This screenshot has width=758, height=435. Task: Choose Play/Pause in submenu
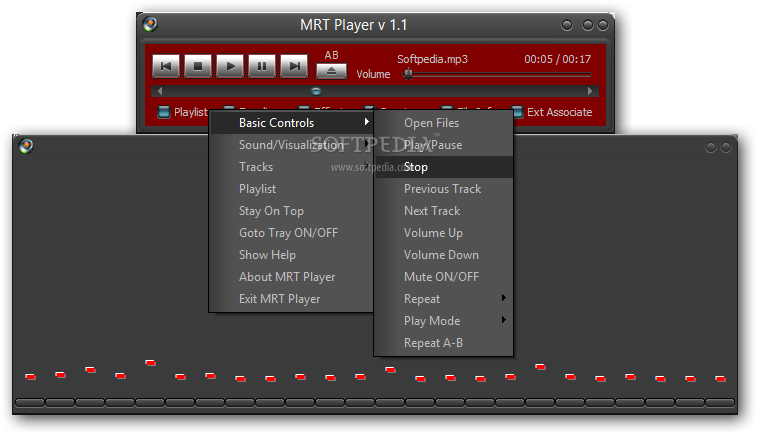pos(444,145)
